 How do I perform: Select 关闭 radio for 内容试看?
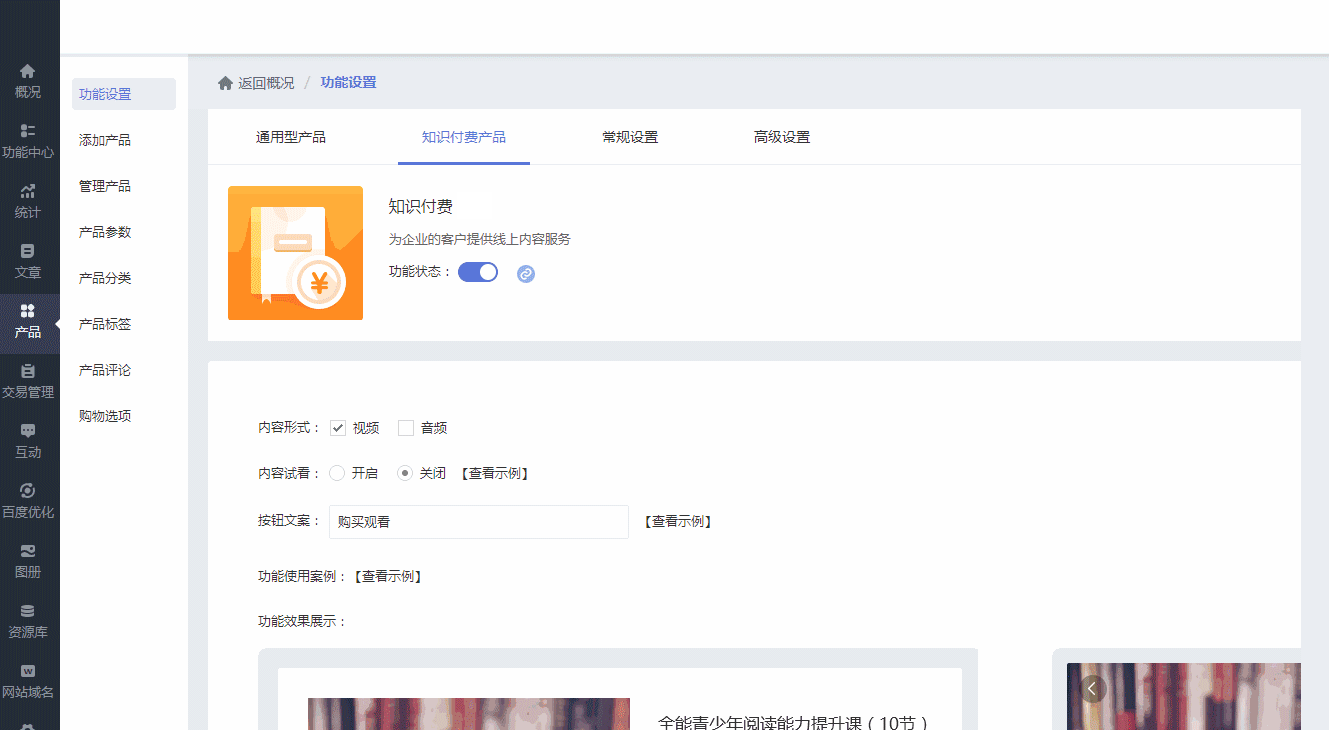405,473
